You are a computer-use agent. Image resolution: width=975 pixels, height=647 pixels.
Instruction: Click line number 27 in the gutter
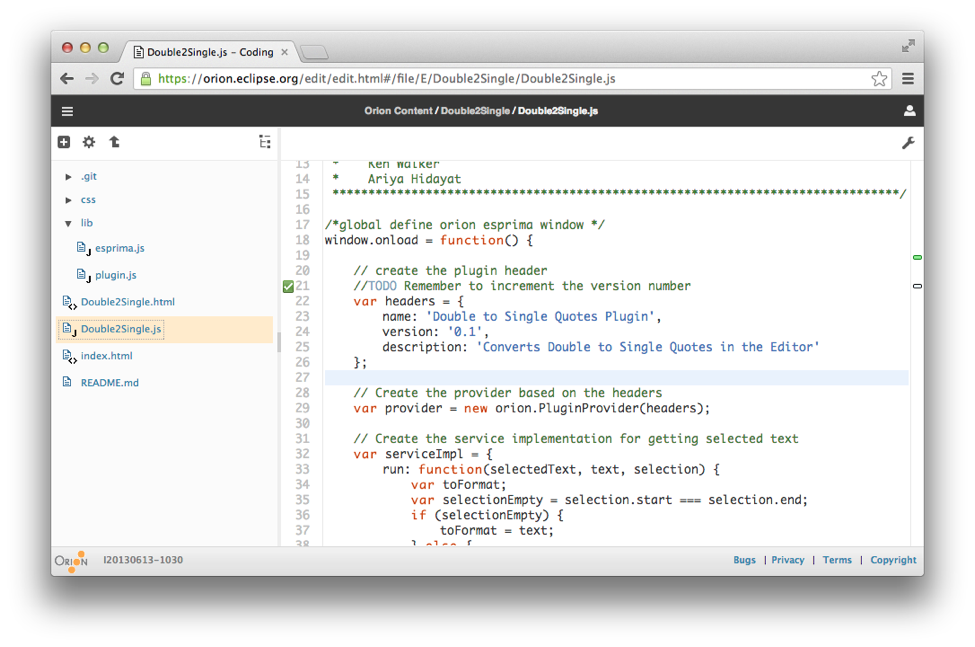pos(302,377)
